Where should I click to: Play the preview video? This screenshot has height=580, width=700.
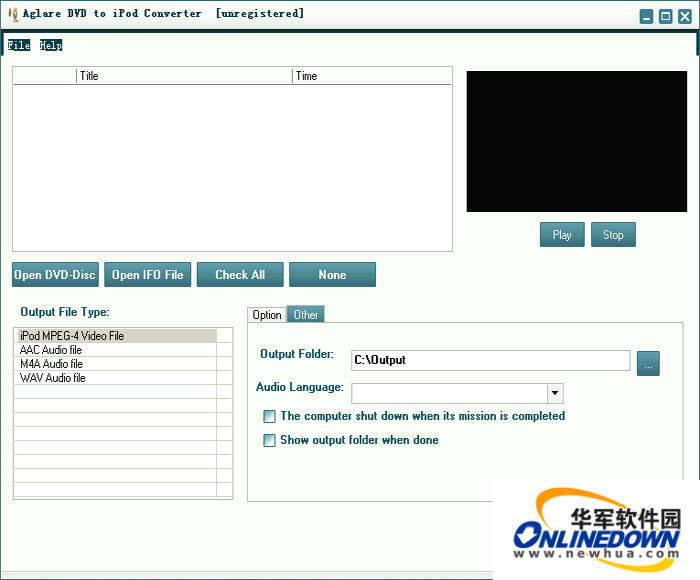point(562,234)
